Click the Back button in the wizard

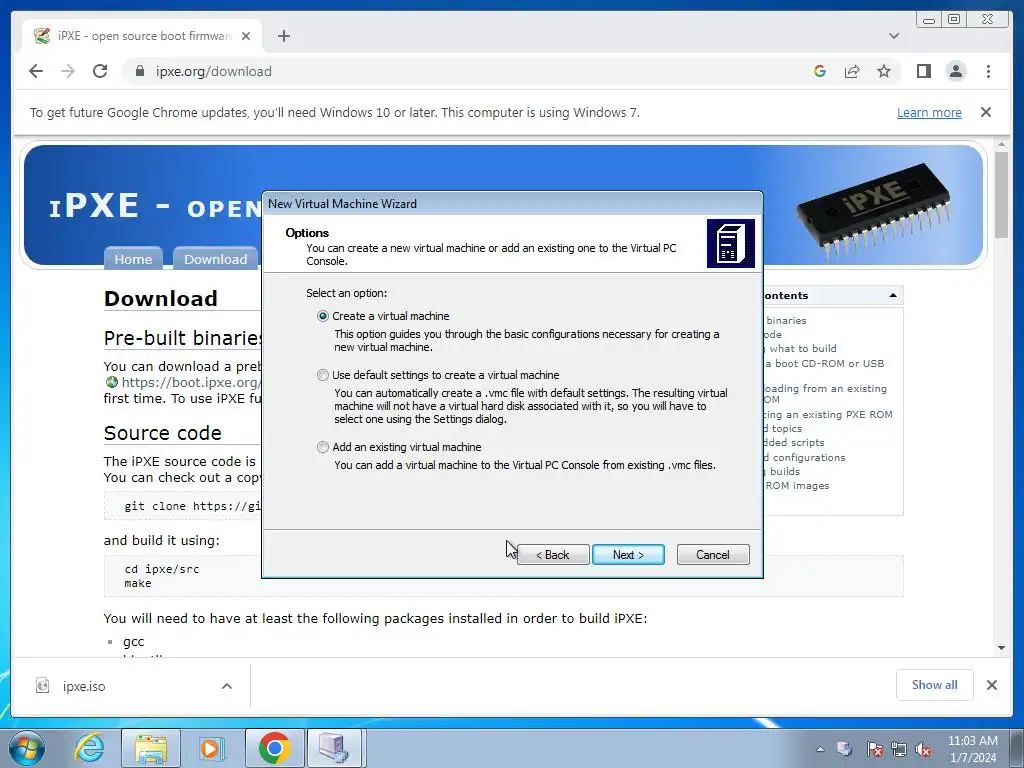tap(552, 554)
